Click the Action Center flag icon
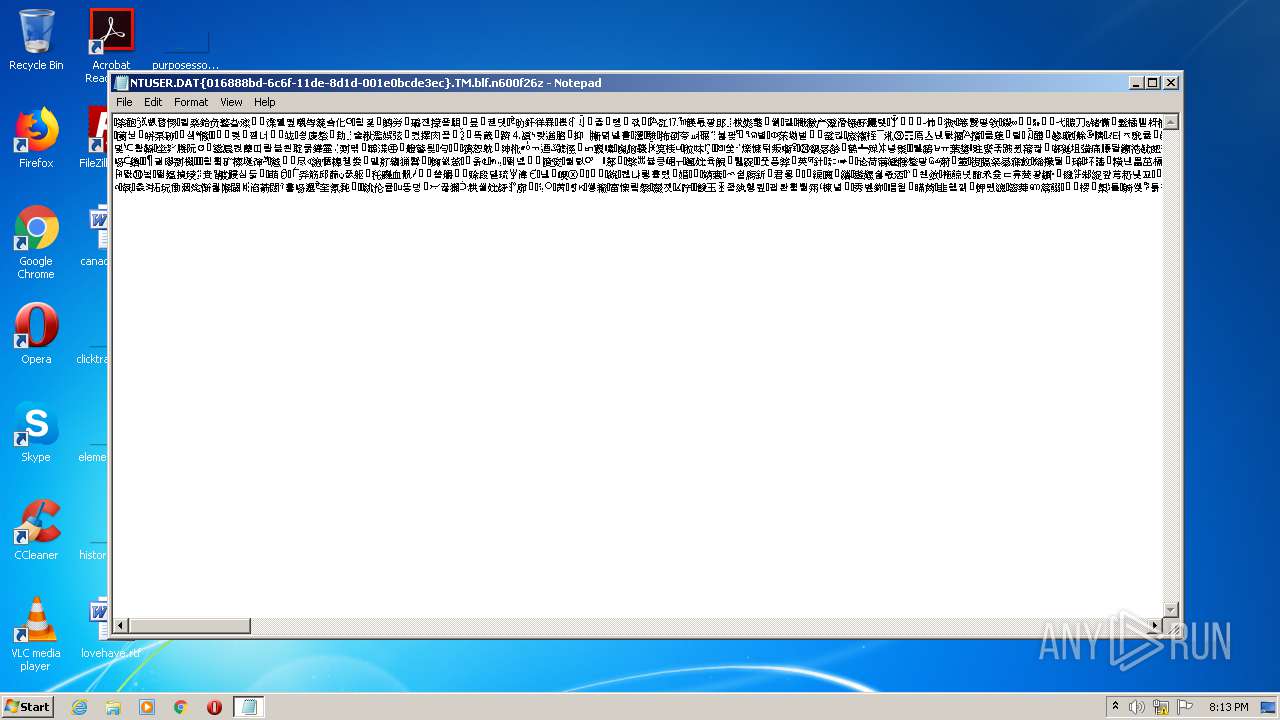Screen dimensions: 1280x720 (1185, 707)
